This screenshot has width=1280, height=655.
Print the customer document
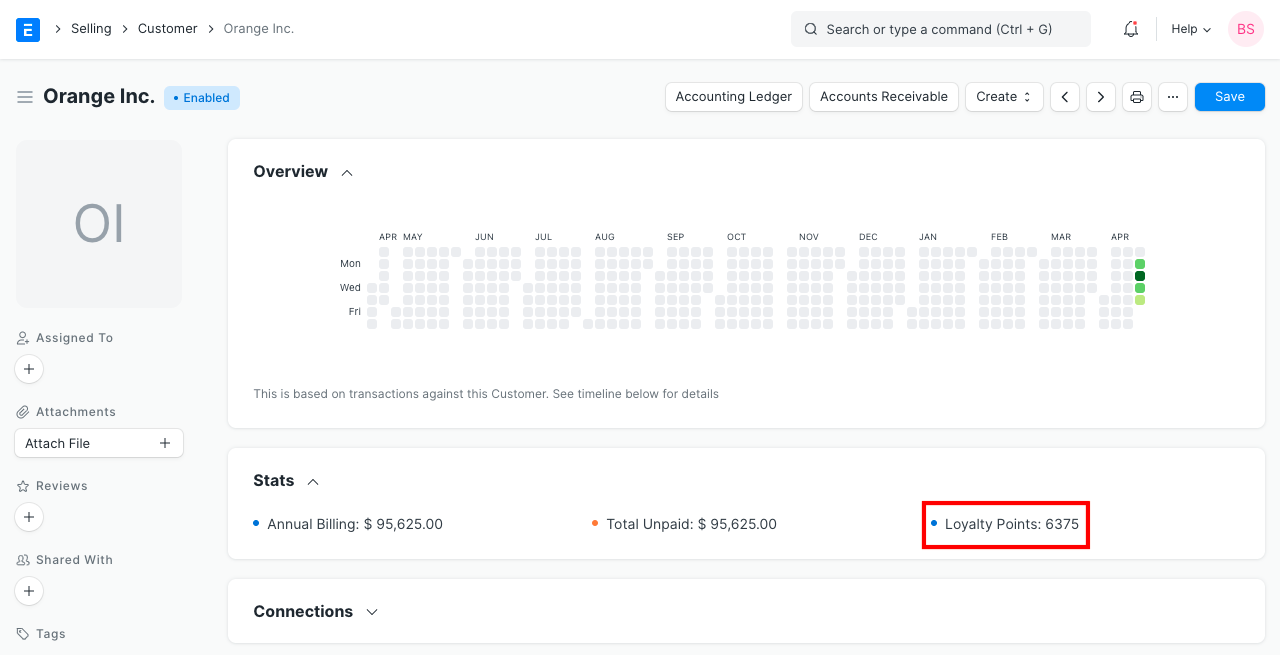point(1137,97)
